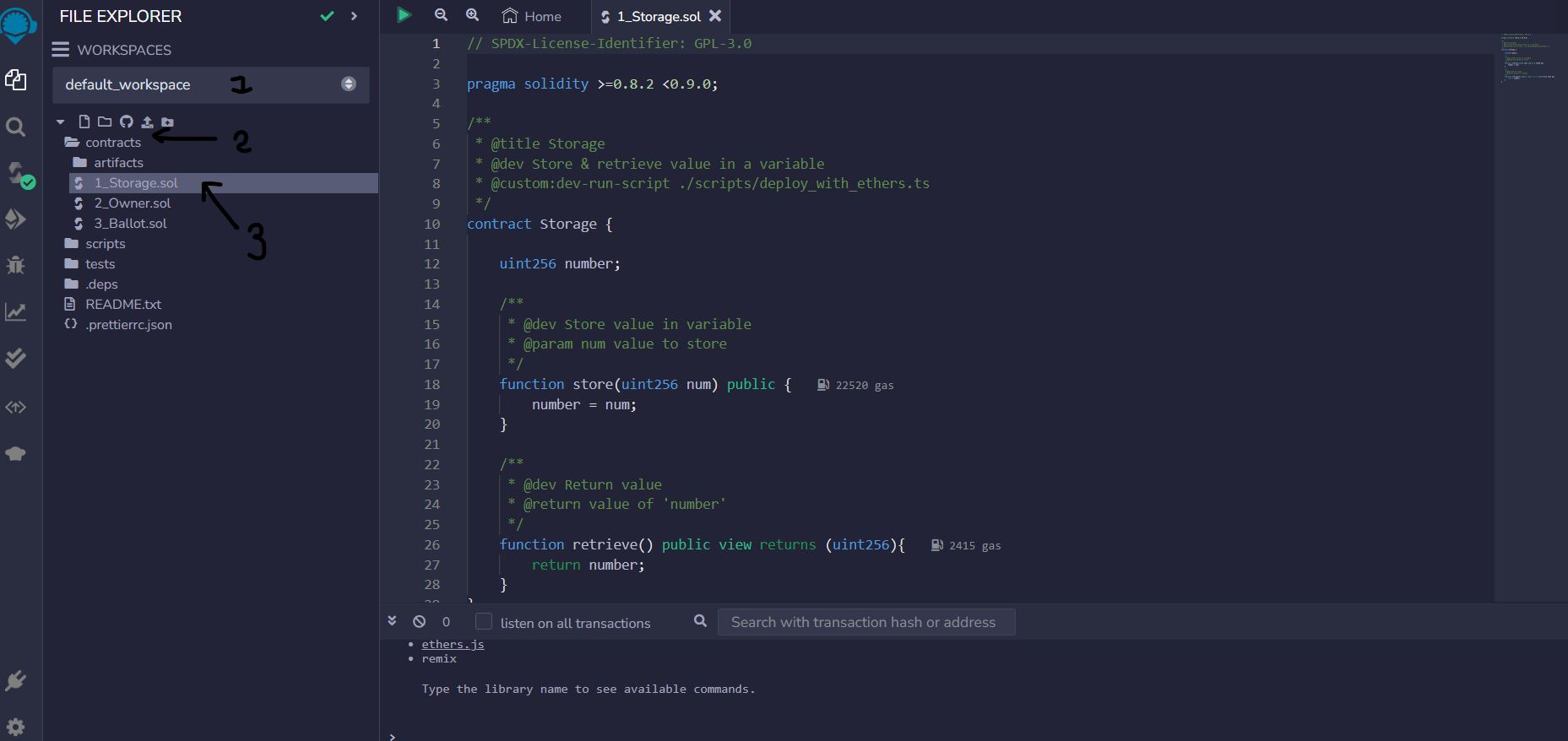Open the Plugin manager plug icon
Image resolution: width=1568 pixels, height=741 pixels.
pyautogui.click(x=15, y=680)
